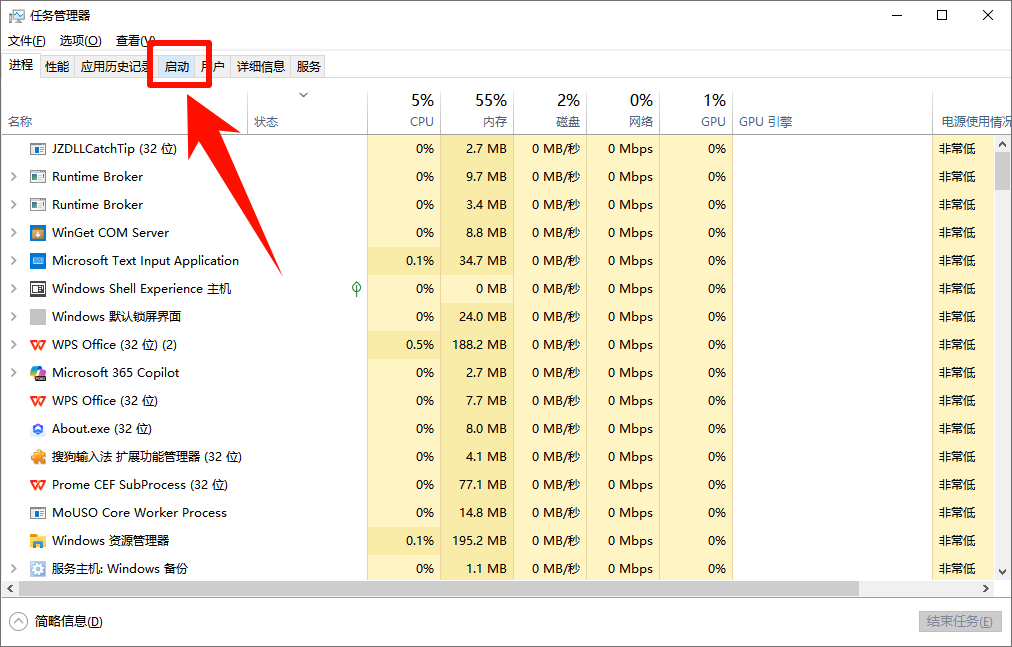Click the 0.5% CPU value

pyautogui.click(x=420, y=345)
